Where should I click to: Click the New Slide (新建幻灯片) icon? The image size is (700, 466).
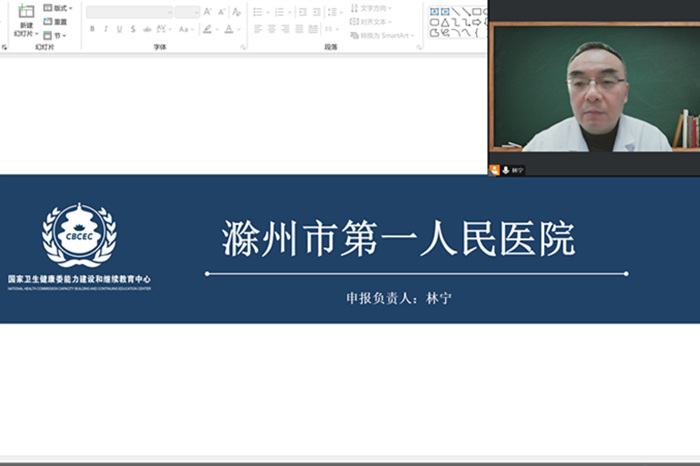point(25,11)
